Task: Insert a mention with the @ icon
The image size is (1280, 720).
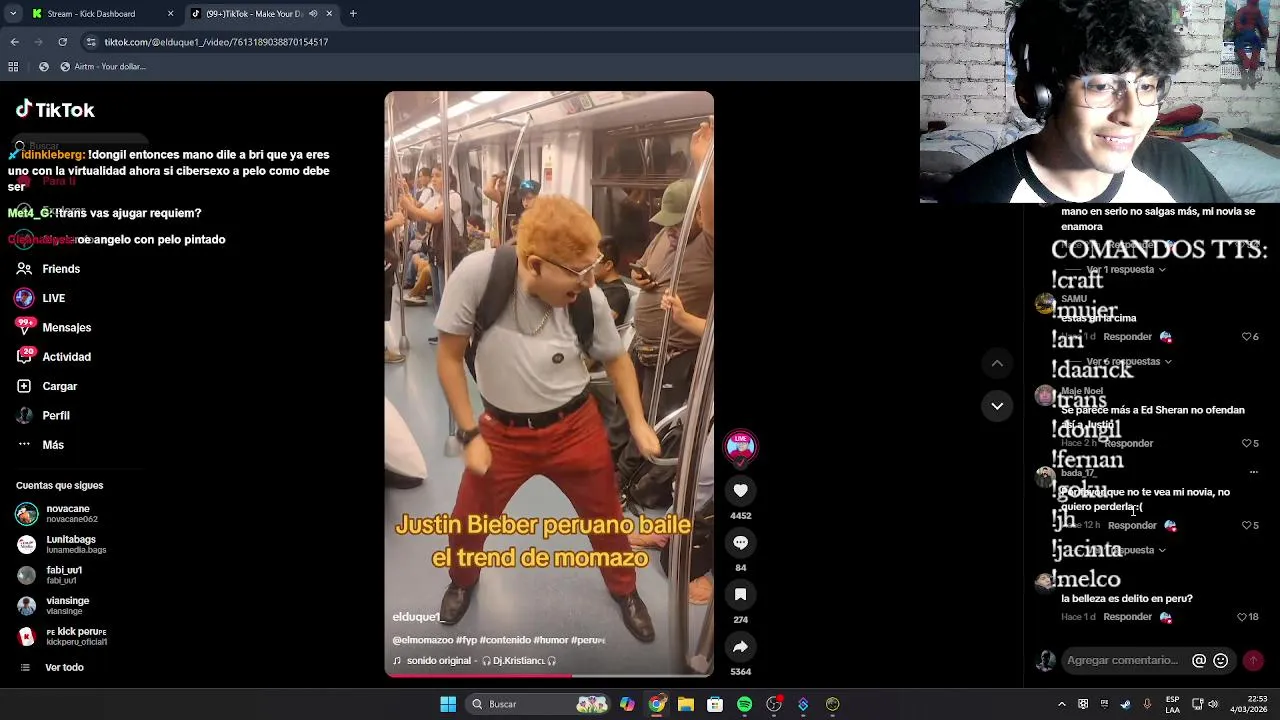Action: coord(1199,660)
